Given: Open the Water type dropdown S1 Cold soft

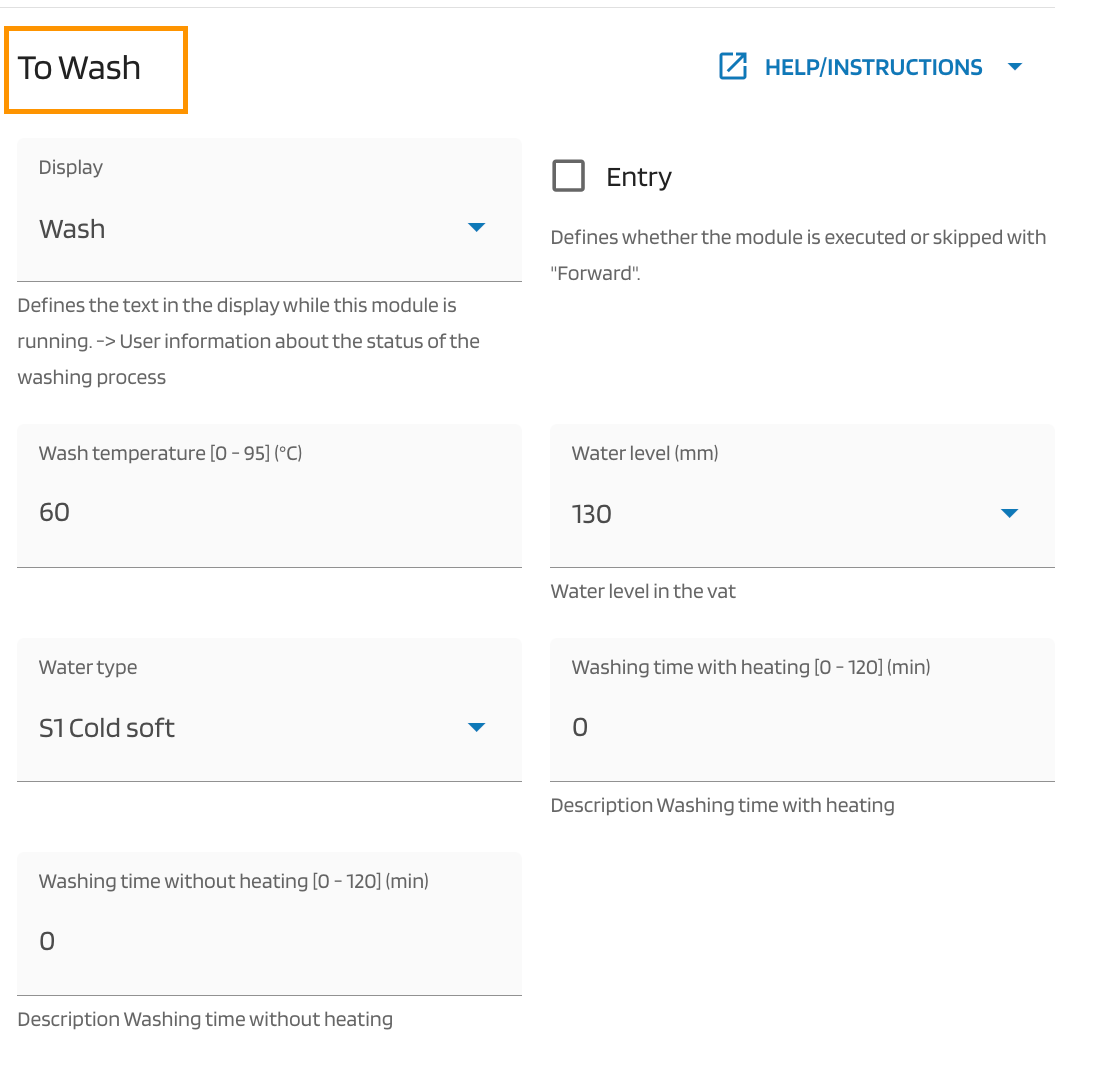Looking at the screenshot, I should click(250, 728).
